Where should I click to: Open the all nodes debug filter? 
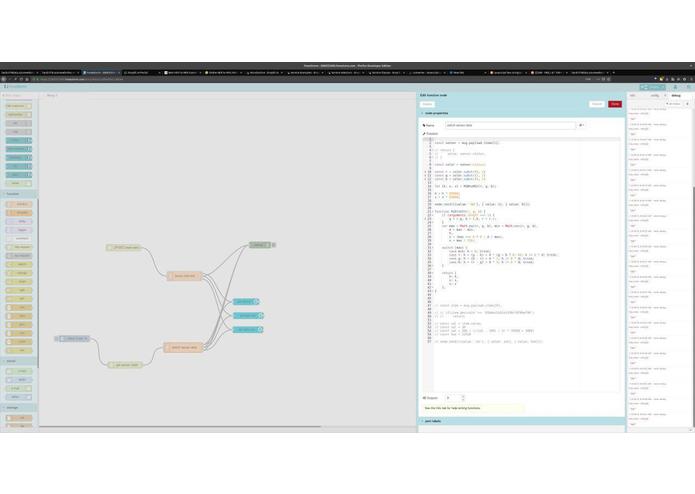point(673,104)
